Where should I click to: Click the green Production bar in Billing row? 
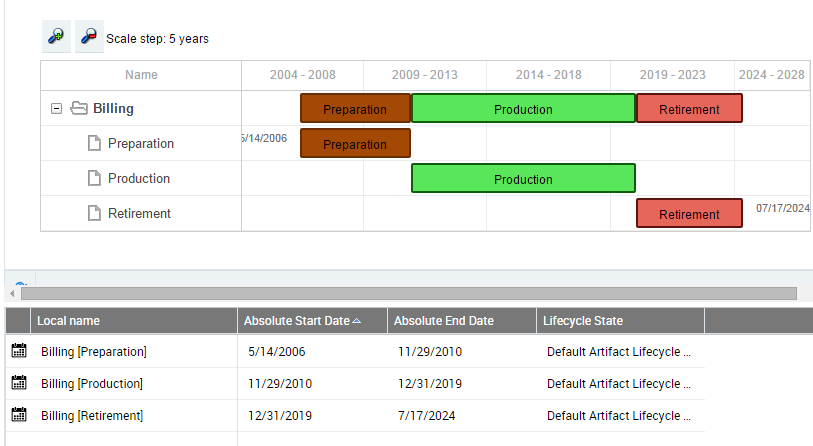(x=523, y=109)
